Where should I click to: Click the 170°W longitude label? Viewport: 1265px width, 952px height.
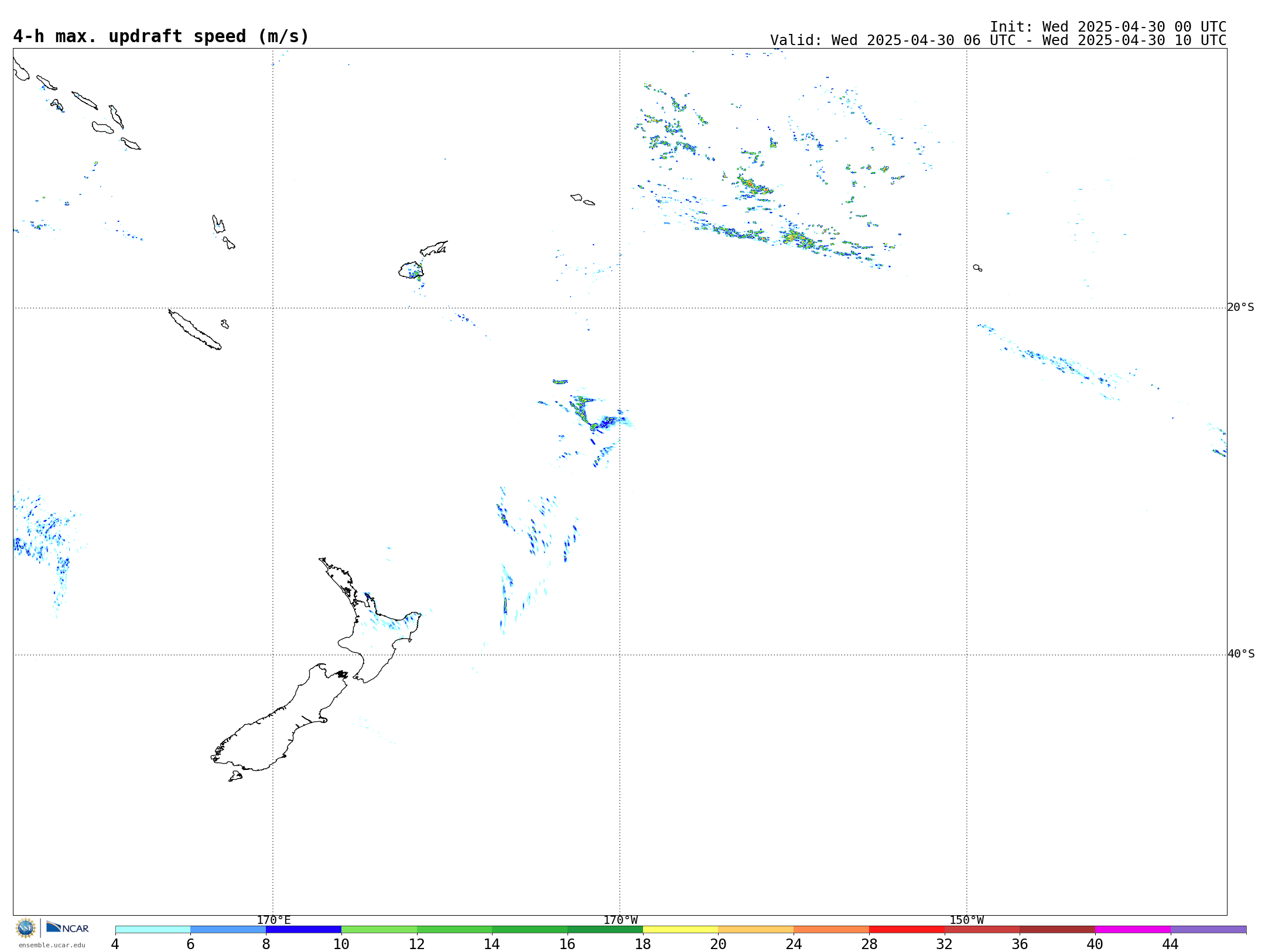[x=620, y=920]
